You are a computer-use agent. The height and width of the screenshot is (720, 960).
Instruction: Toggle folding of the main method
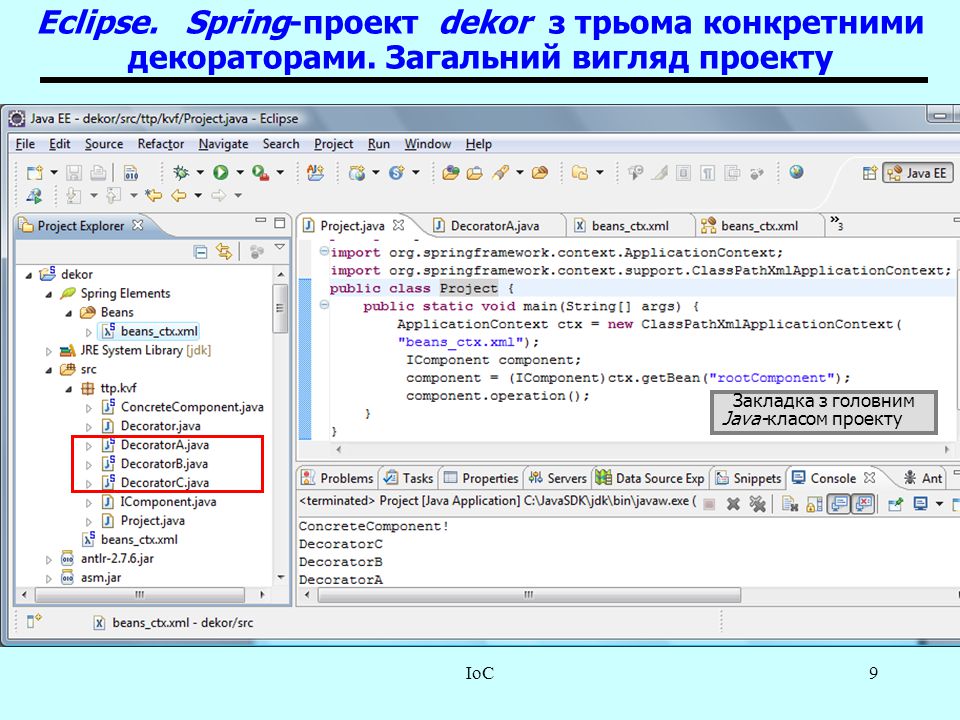click(x=324, y=304)
